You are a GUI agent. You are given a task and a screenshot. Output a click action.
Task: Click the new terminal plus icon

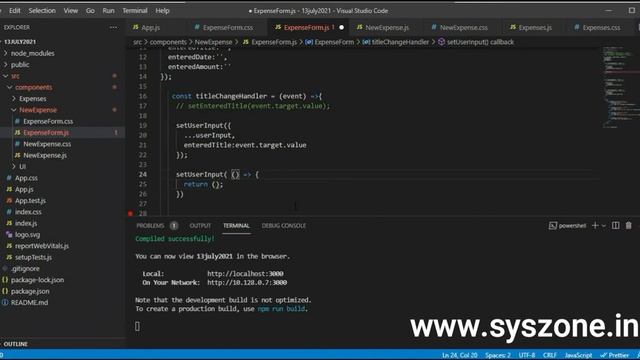[x=595, y=226]
